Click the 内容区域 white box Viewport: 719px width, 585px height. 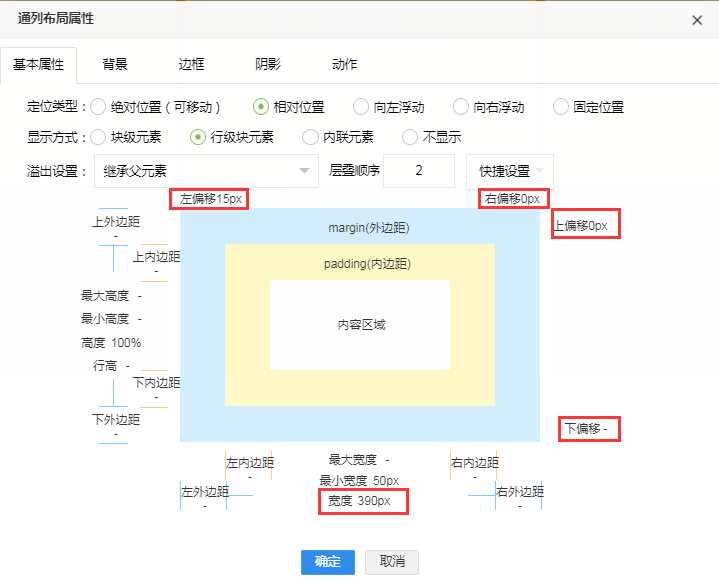point(360,325)
